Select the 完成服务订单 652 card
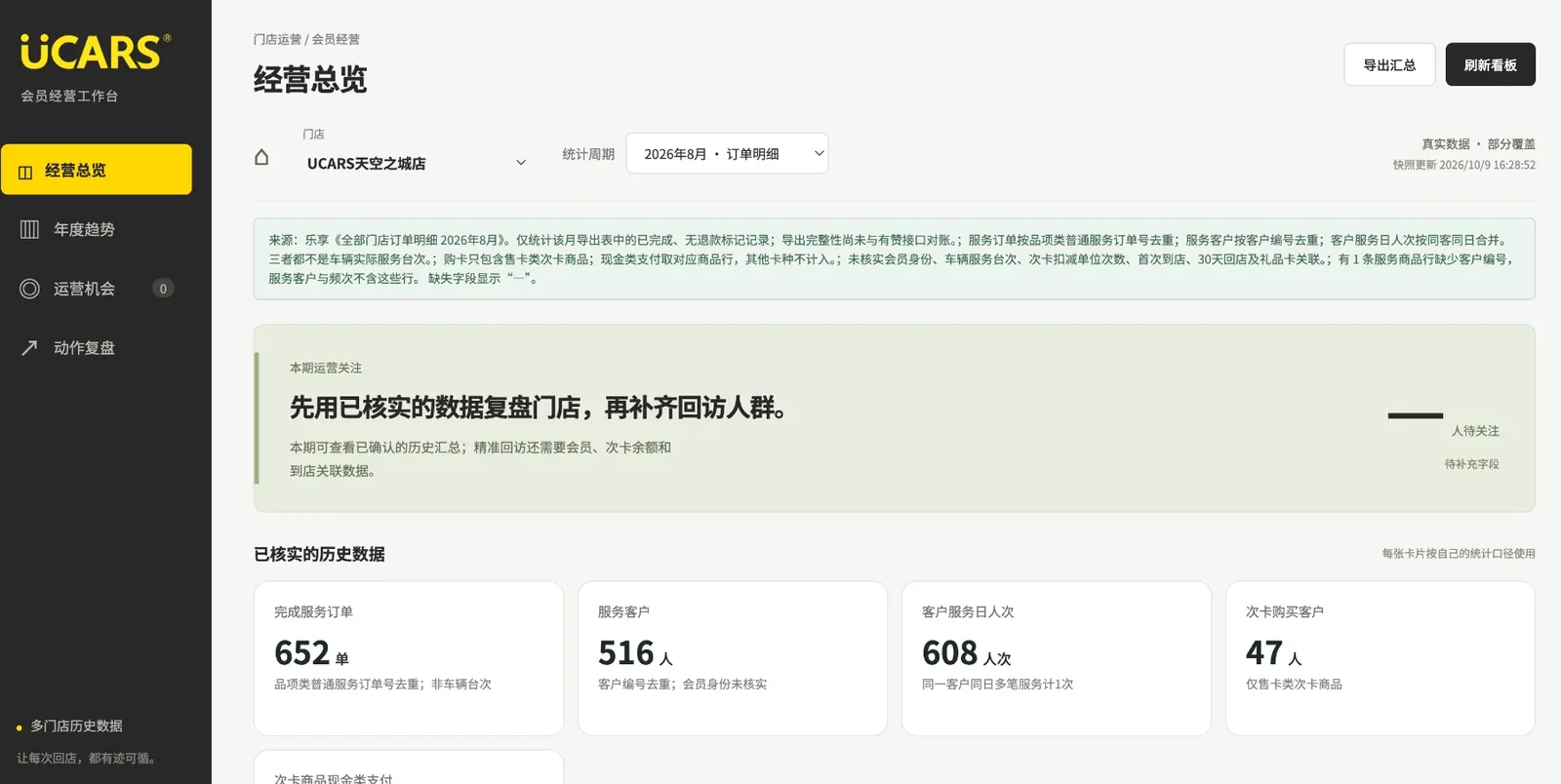Image resolution: width=1561 pixels, height=784 pixels. [x=409, y=658]
